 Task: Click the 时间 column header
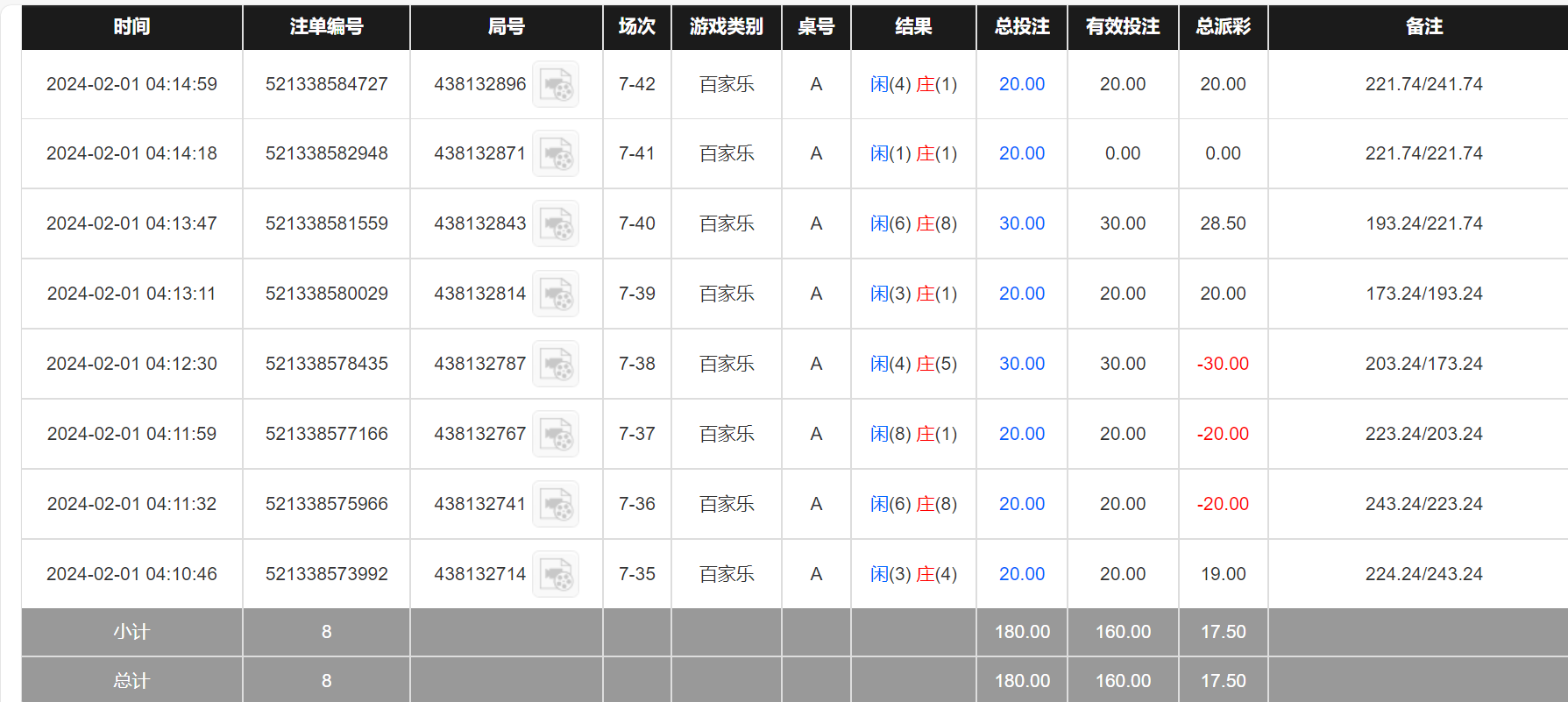tap(131, 27)
